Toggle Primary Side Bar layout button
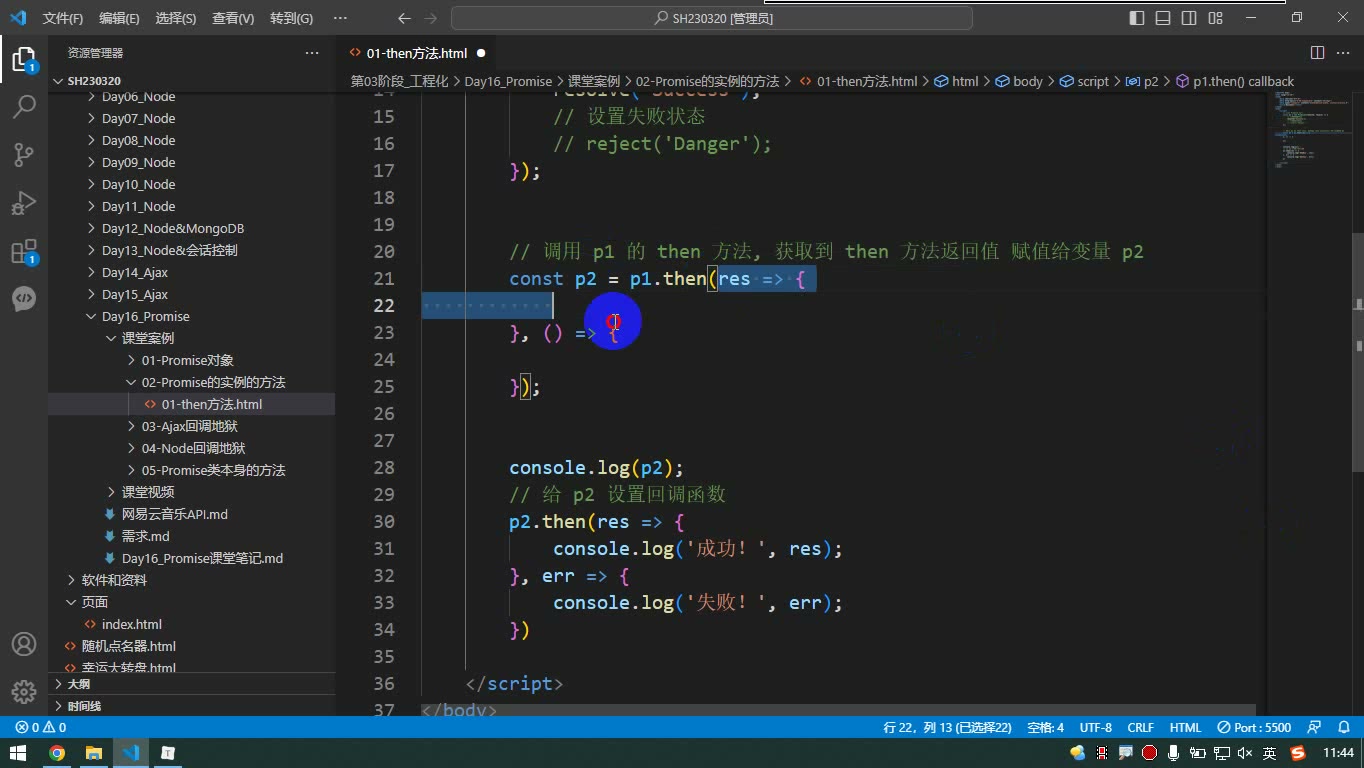 (x=1137, y=18)
